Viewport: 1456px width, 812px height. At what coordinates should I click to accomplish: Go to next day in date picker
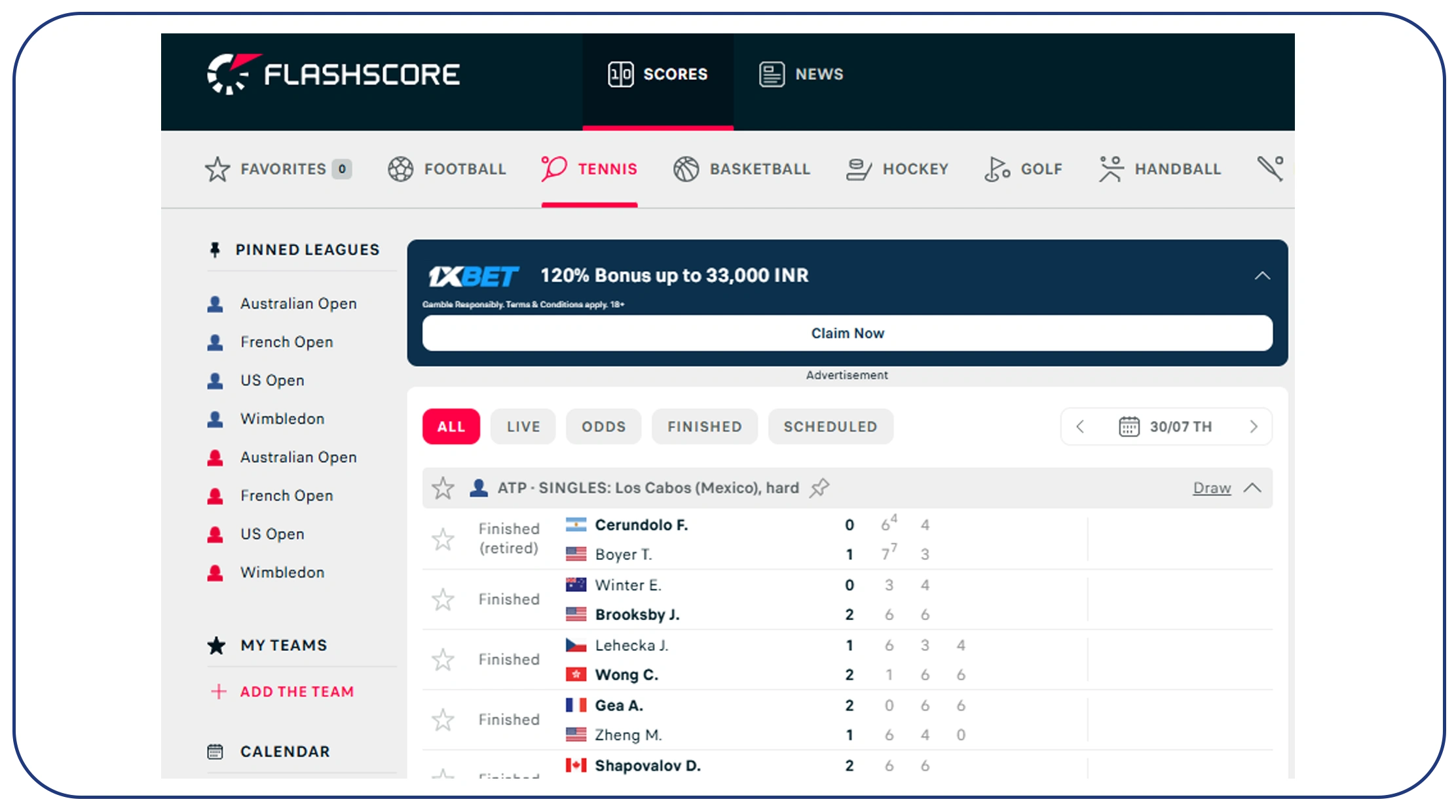coord(1254,427)
